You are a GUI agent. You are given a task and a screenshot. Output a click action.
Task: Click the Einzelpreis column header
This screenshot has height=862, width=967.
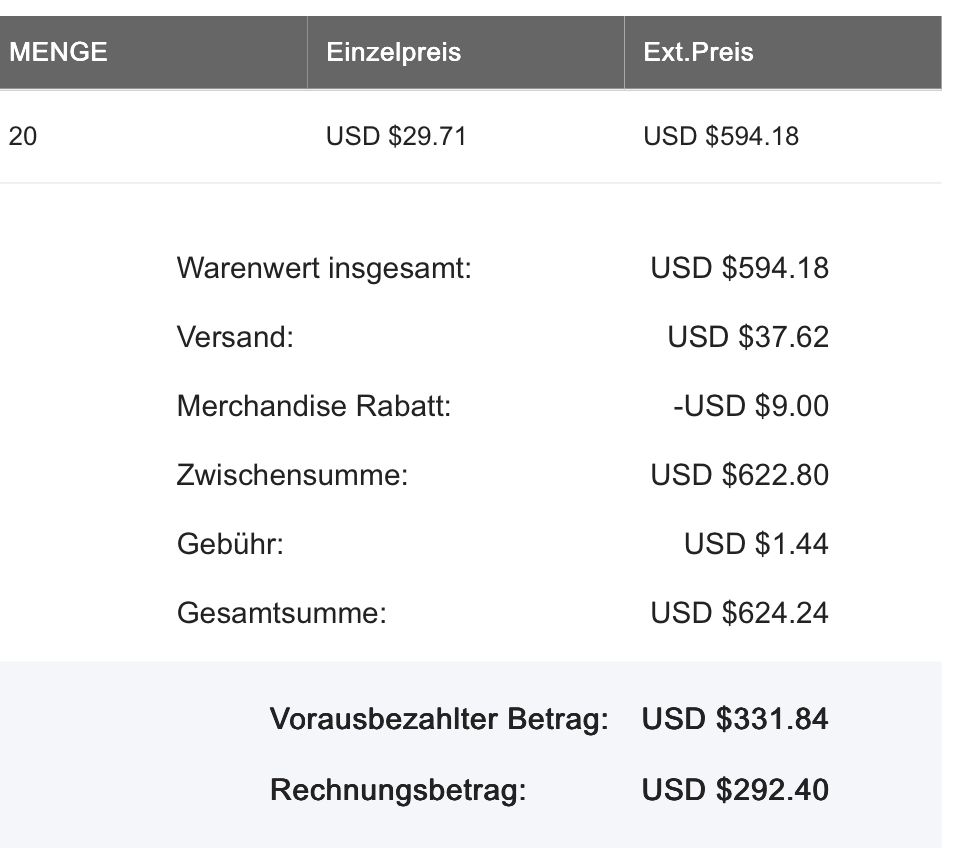pos(393,52)
